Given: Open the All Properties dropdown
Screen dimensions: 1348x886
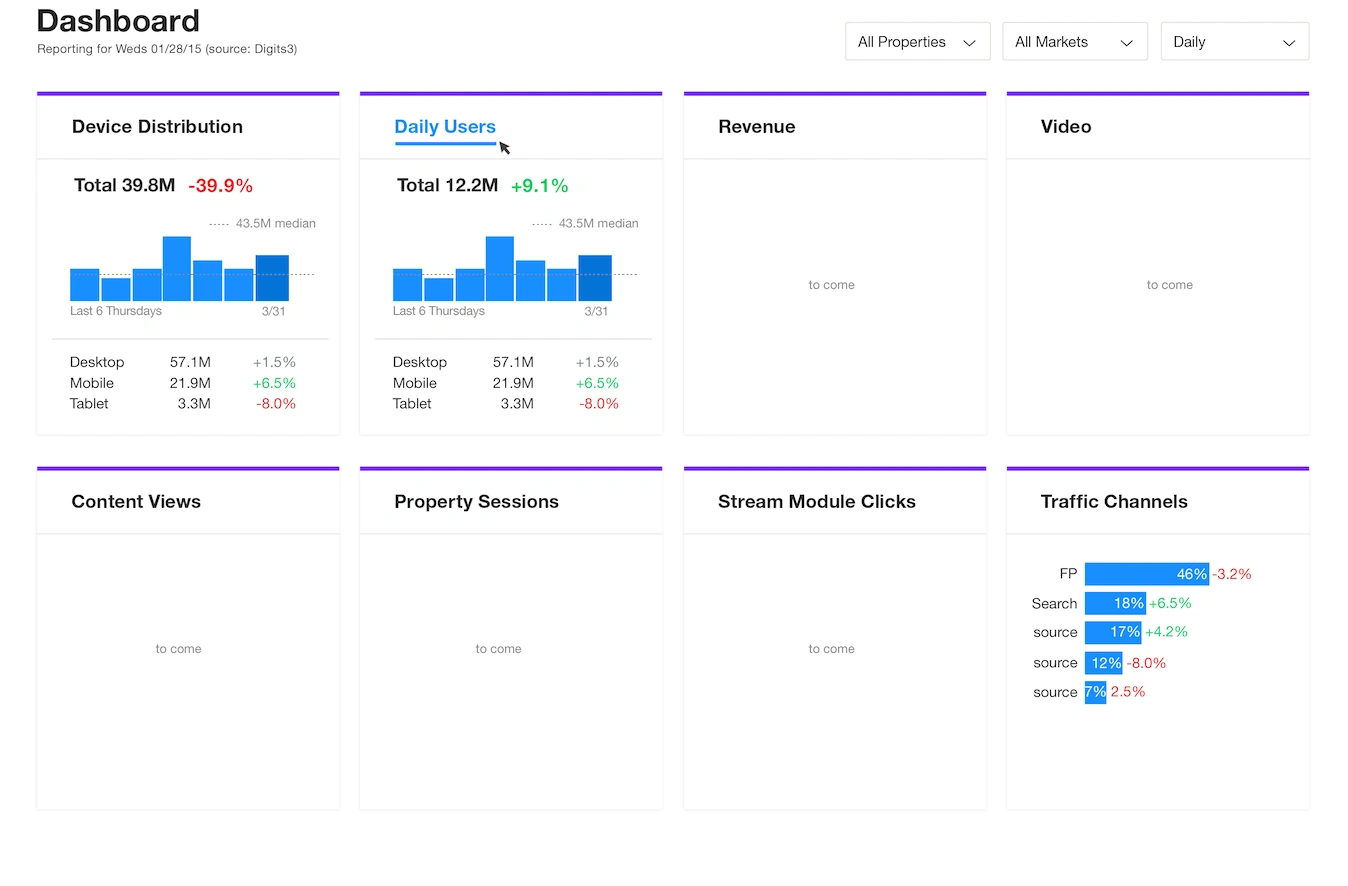Looking at the screenshot, I should [917, 42].
